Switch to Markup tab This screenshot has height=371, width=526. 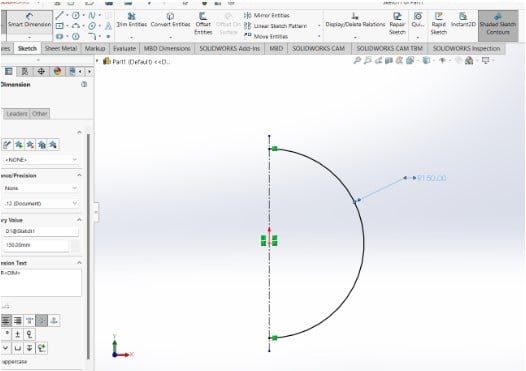[95, 49]
